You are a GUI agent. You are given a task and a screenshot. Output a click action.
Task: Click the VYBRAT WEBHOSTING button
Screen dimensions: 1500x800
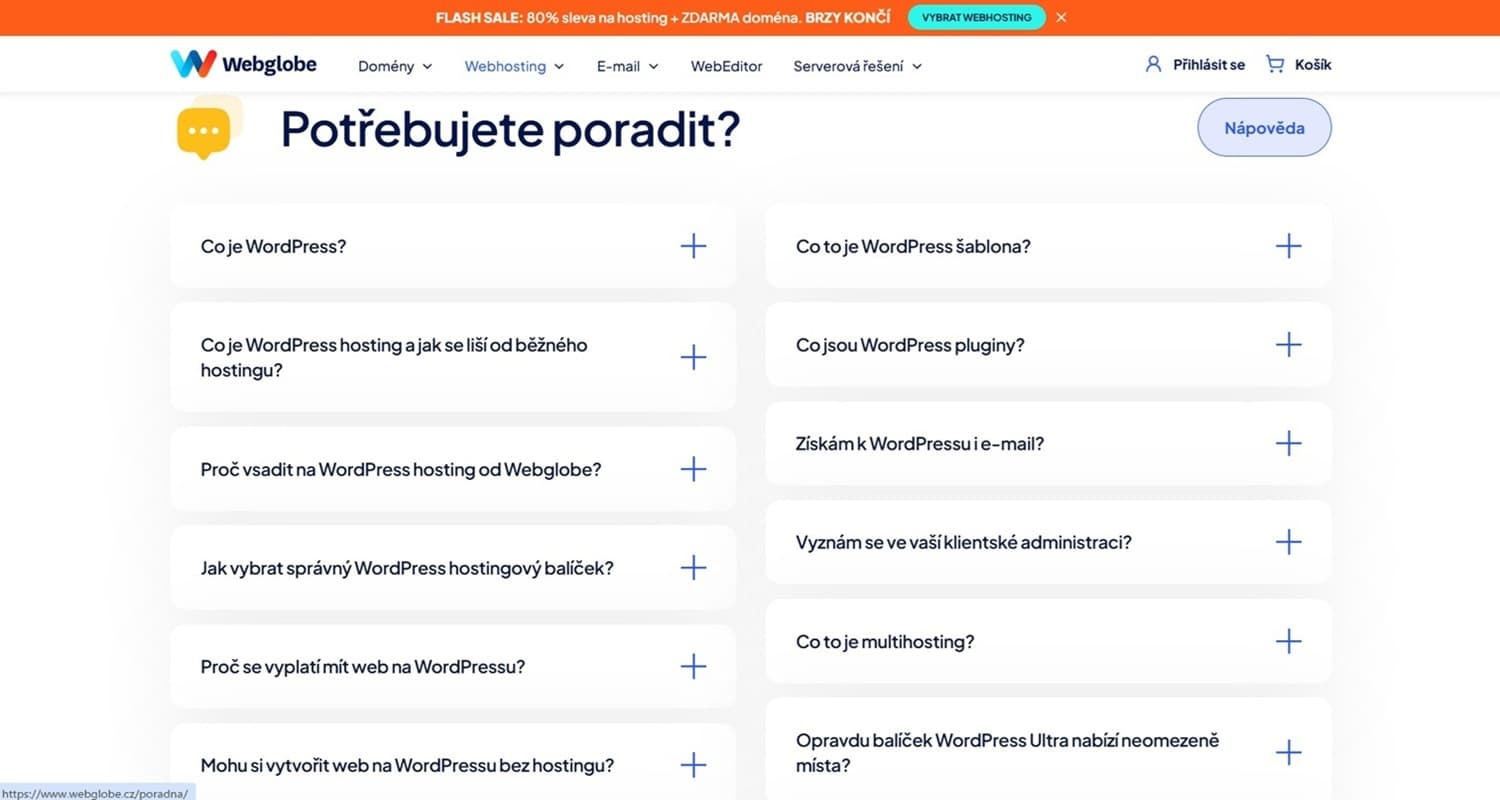(976, 17)
